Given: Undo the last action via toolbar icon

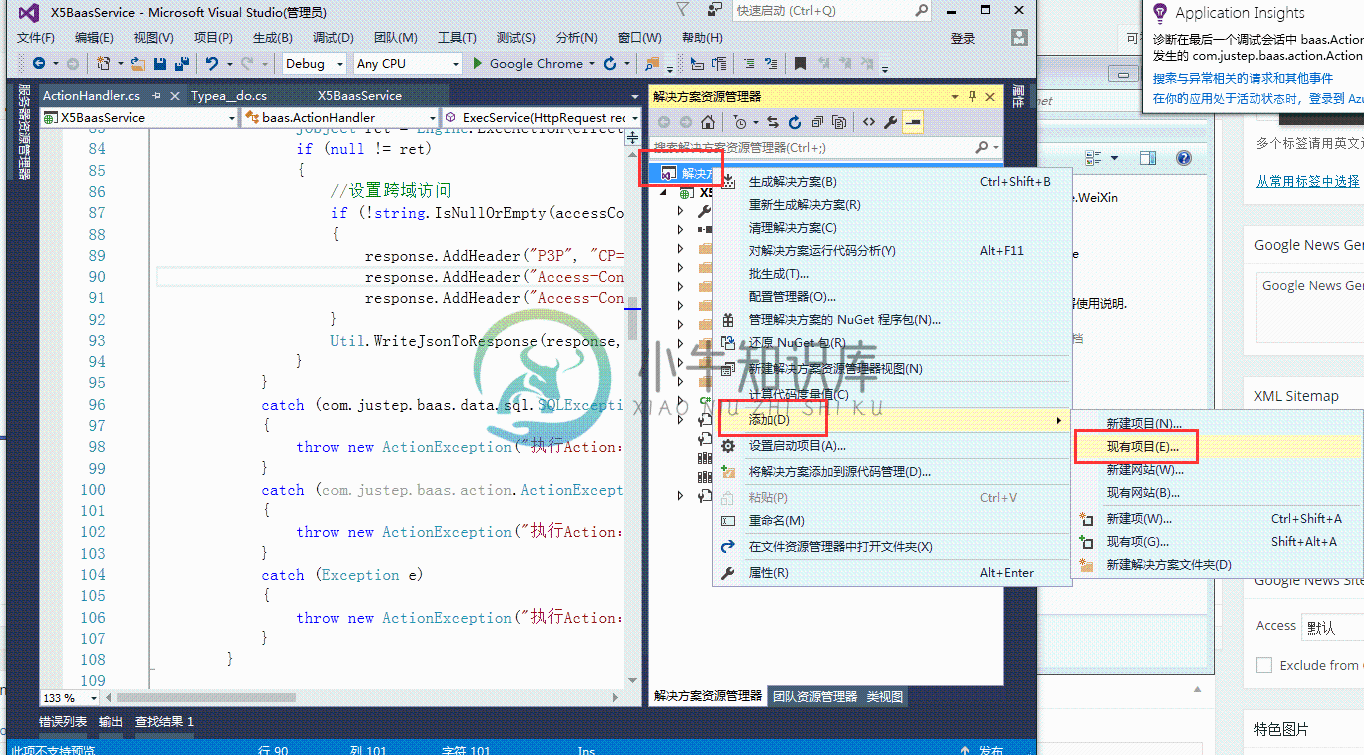Looking at the screenshot, I should pyautogui.click(x=212, y=63).
